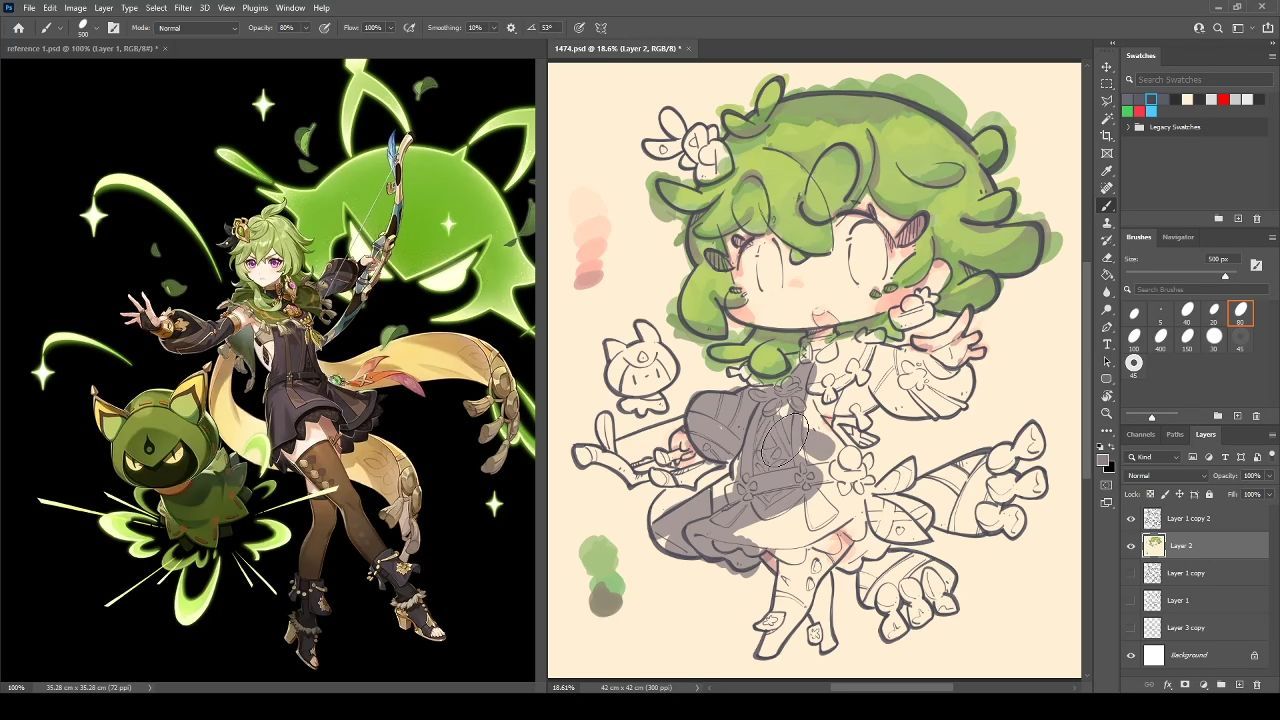1280x720 pixels.
Task: Select the Zoom tool
Action: point(1107,413)
